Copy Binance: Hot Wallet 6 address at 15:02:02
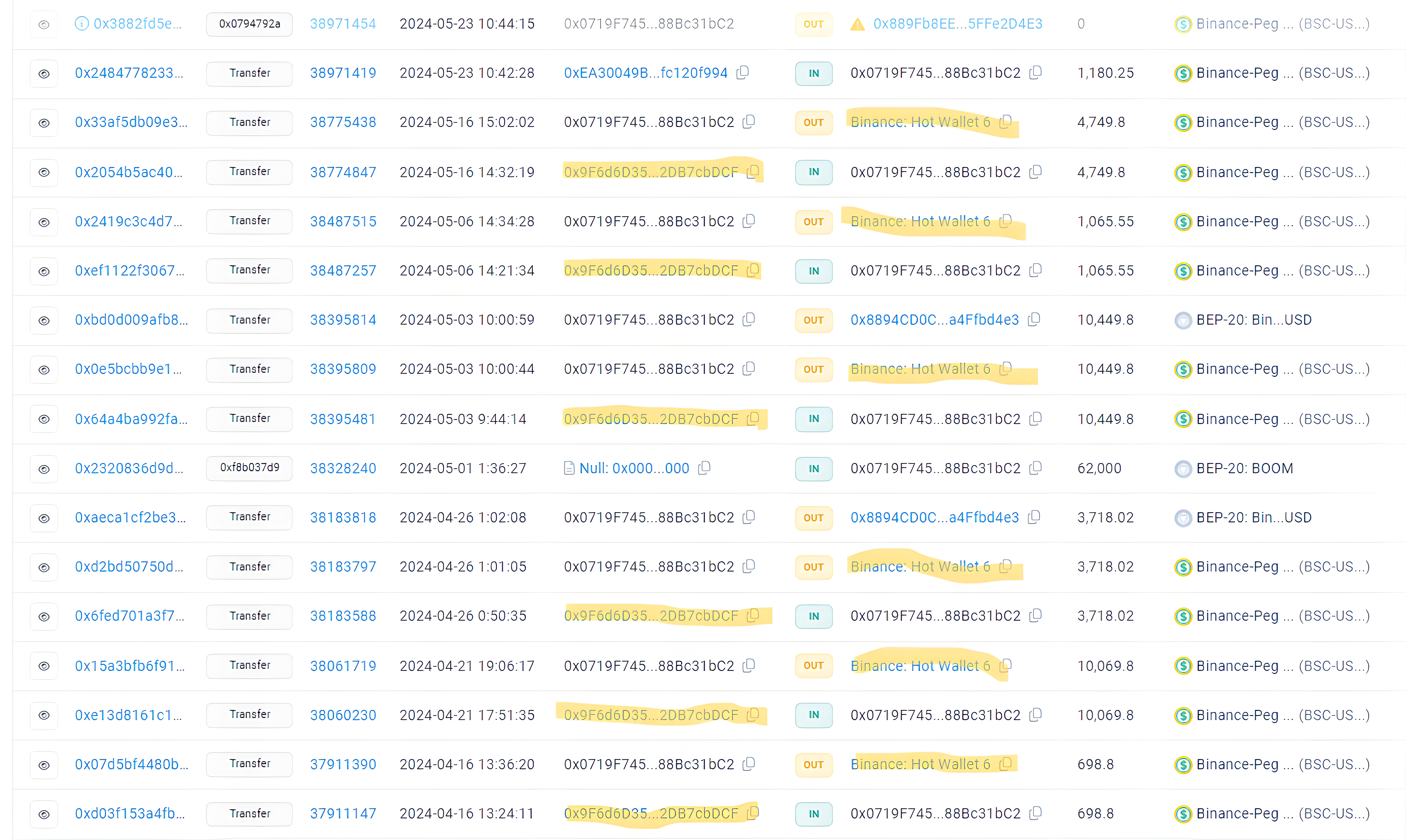Screen dimensions: 1411x840 pos(1005,122)
